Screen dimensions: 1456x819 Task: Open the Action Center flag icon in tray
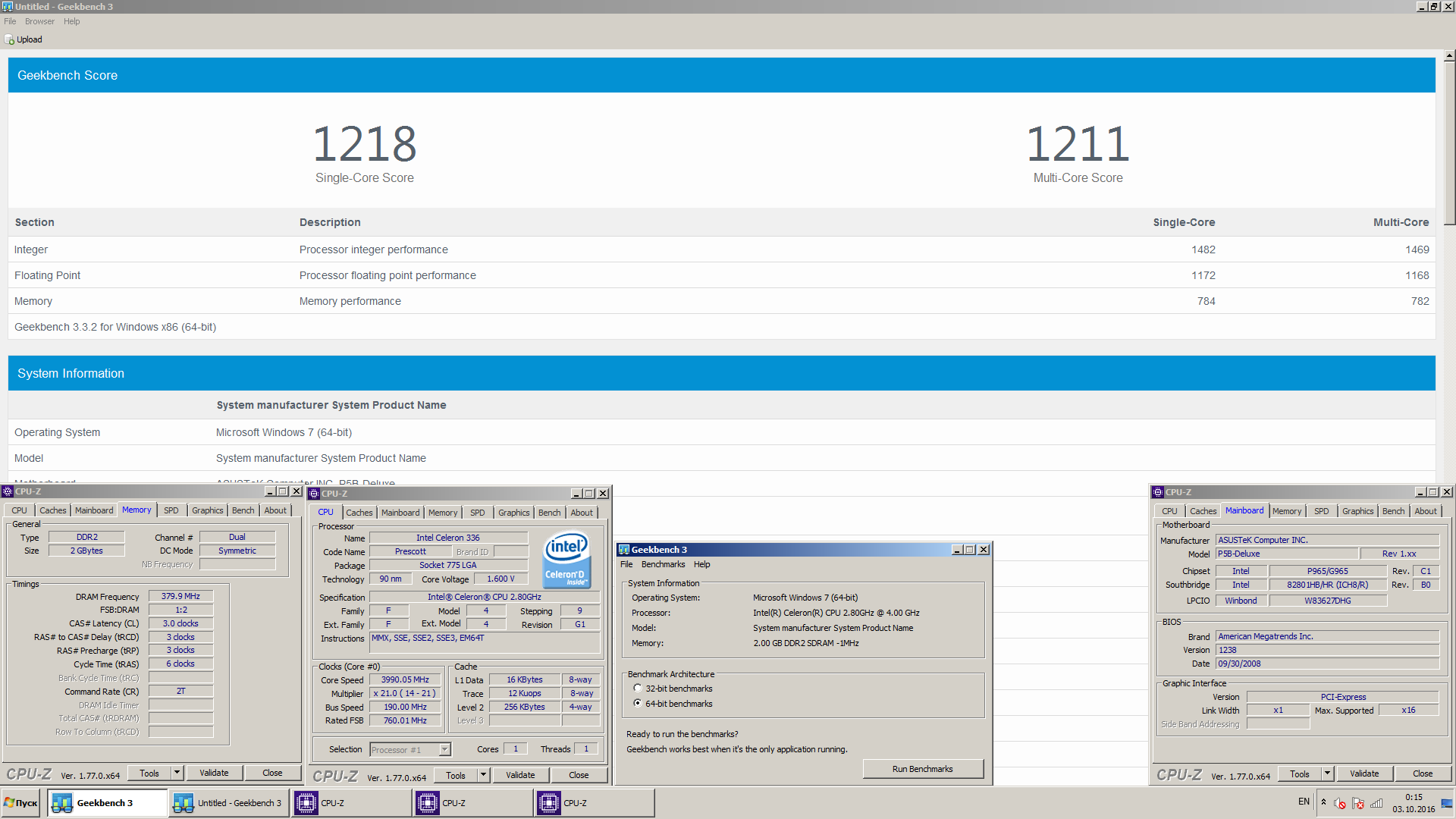click(x=1358, y=803)
